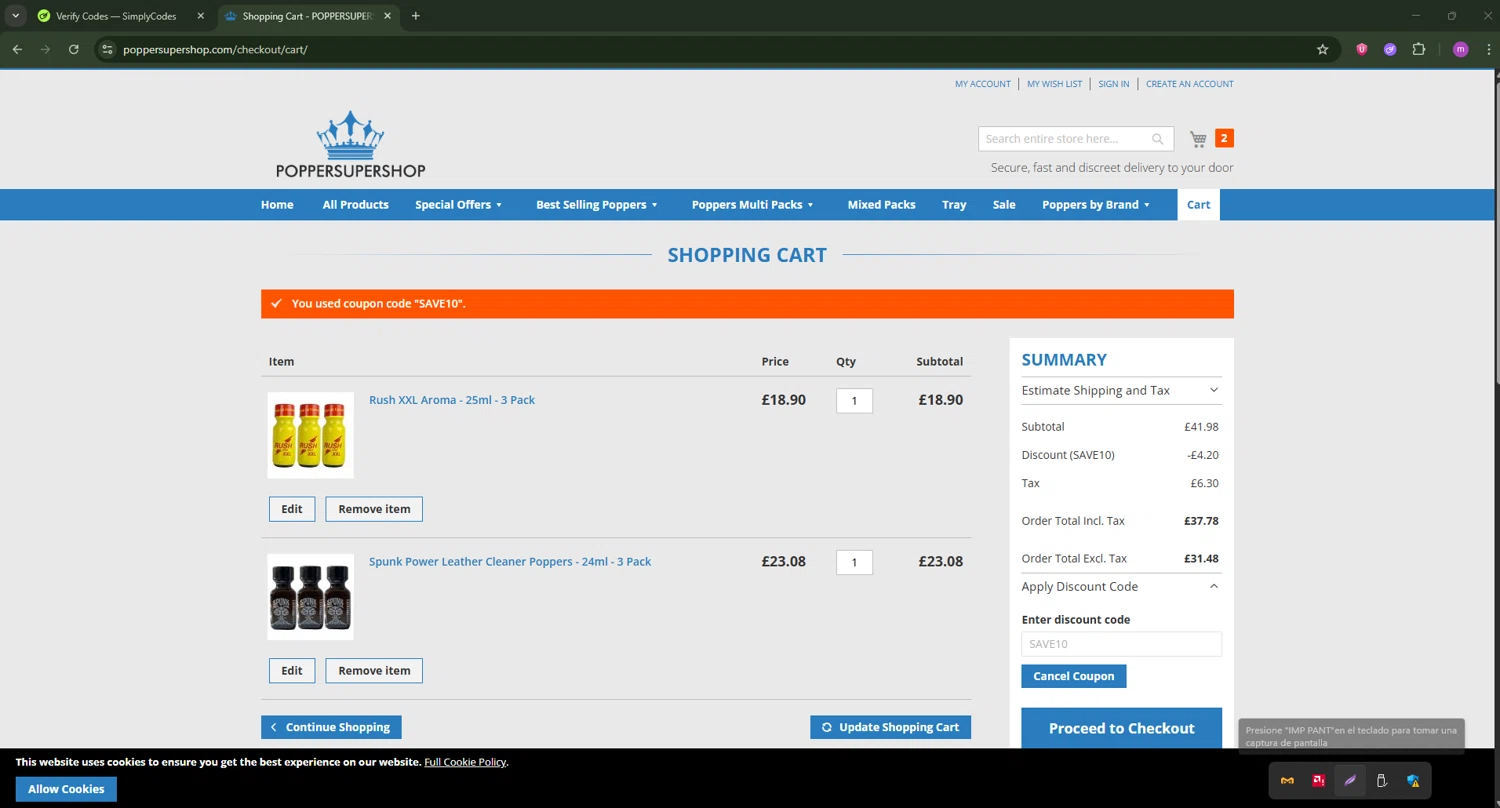This screenshot has width=1500, height=808.
Task: Open Rush XXL Aroma product link
Action: click(452, 400)
